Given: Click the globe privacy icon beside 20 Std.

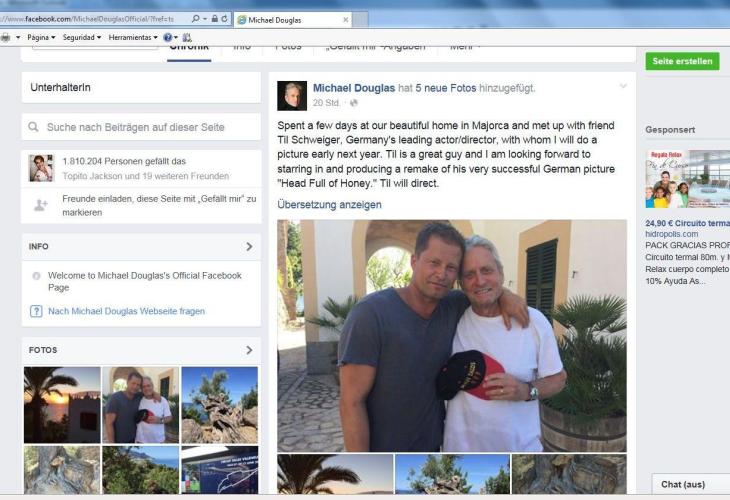Looking at the screenshot, I should coord(354,103).
